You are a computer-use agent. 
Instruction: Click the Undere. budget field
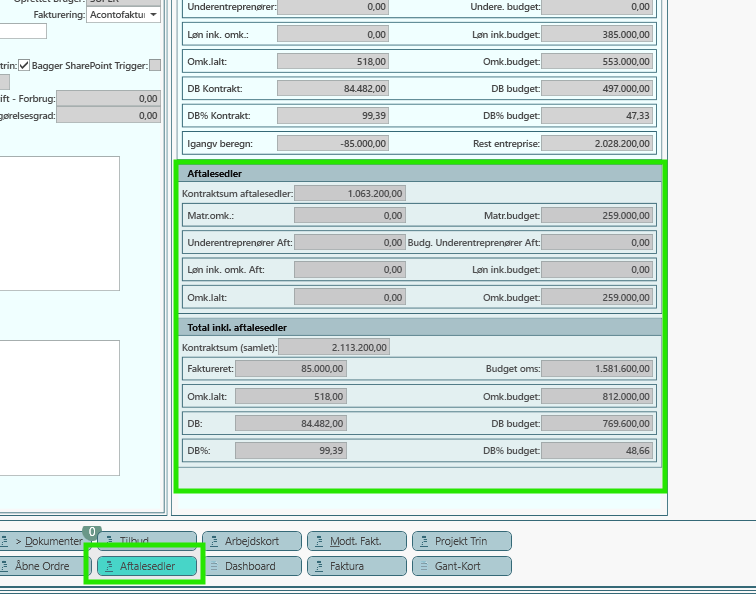(x=597, y=7)
